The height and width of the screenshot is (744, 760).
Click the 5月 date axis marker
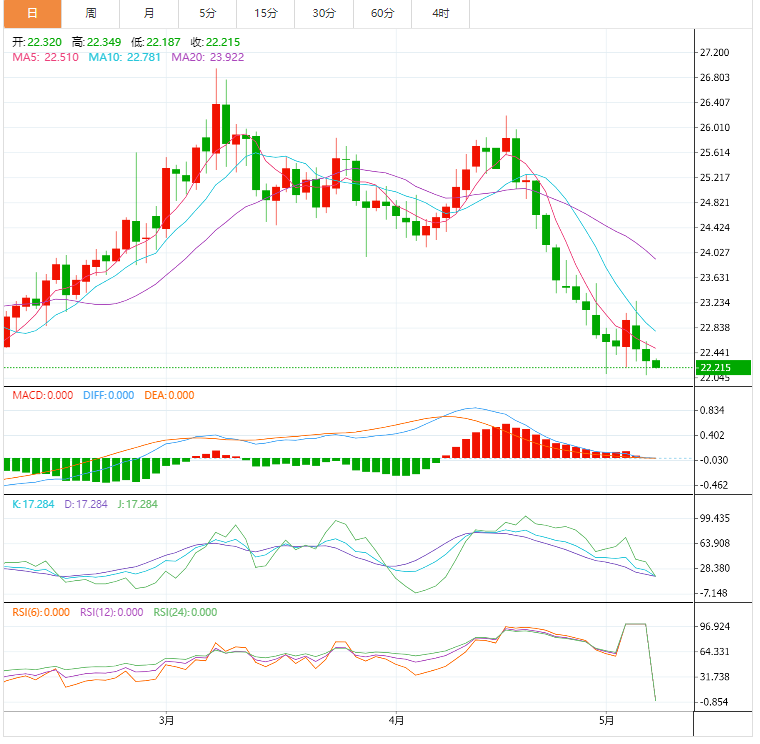[x=606, y=719]
